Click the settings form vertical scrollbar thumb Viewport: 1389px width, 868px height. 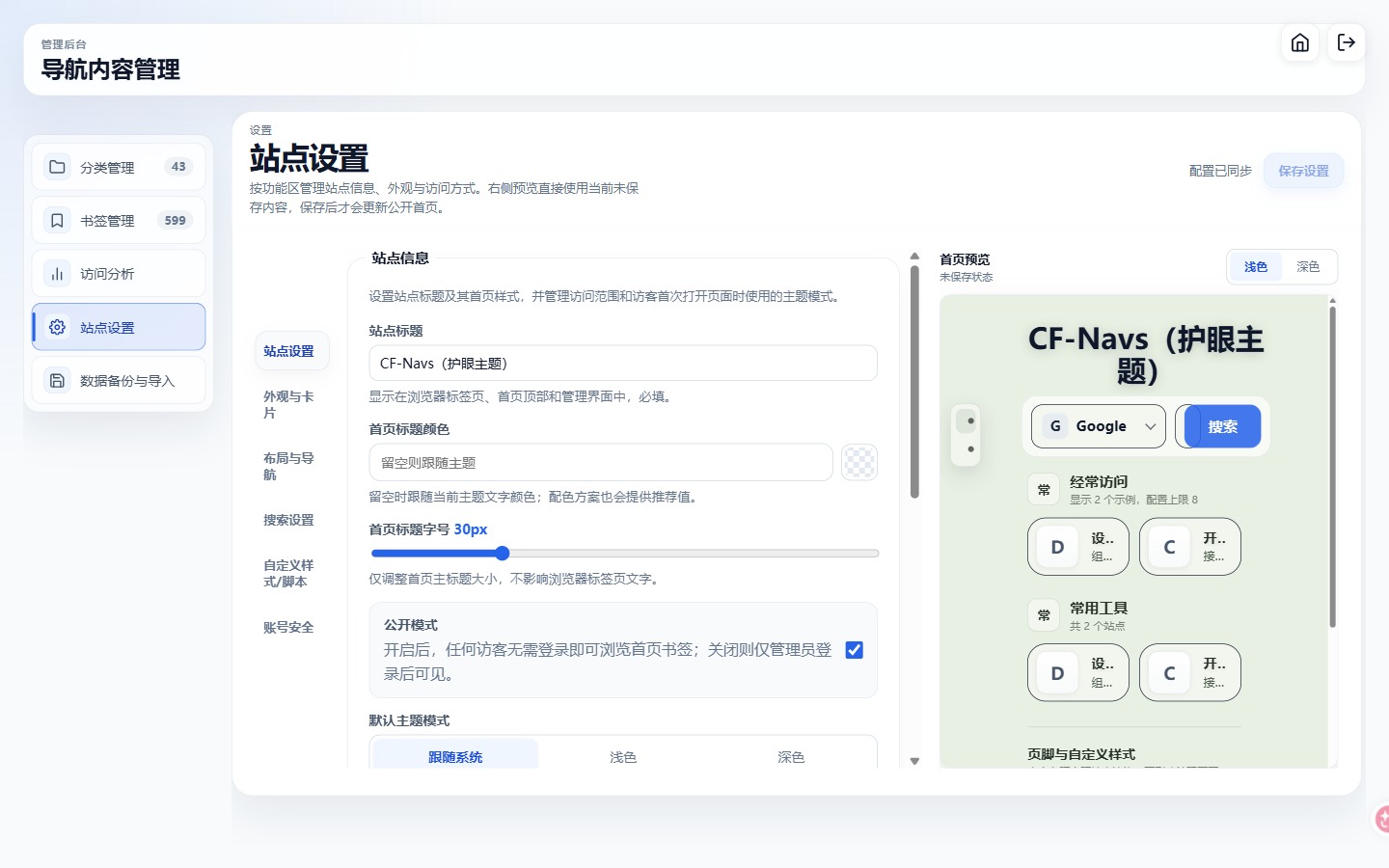(914, 383)
